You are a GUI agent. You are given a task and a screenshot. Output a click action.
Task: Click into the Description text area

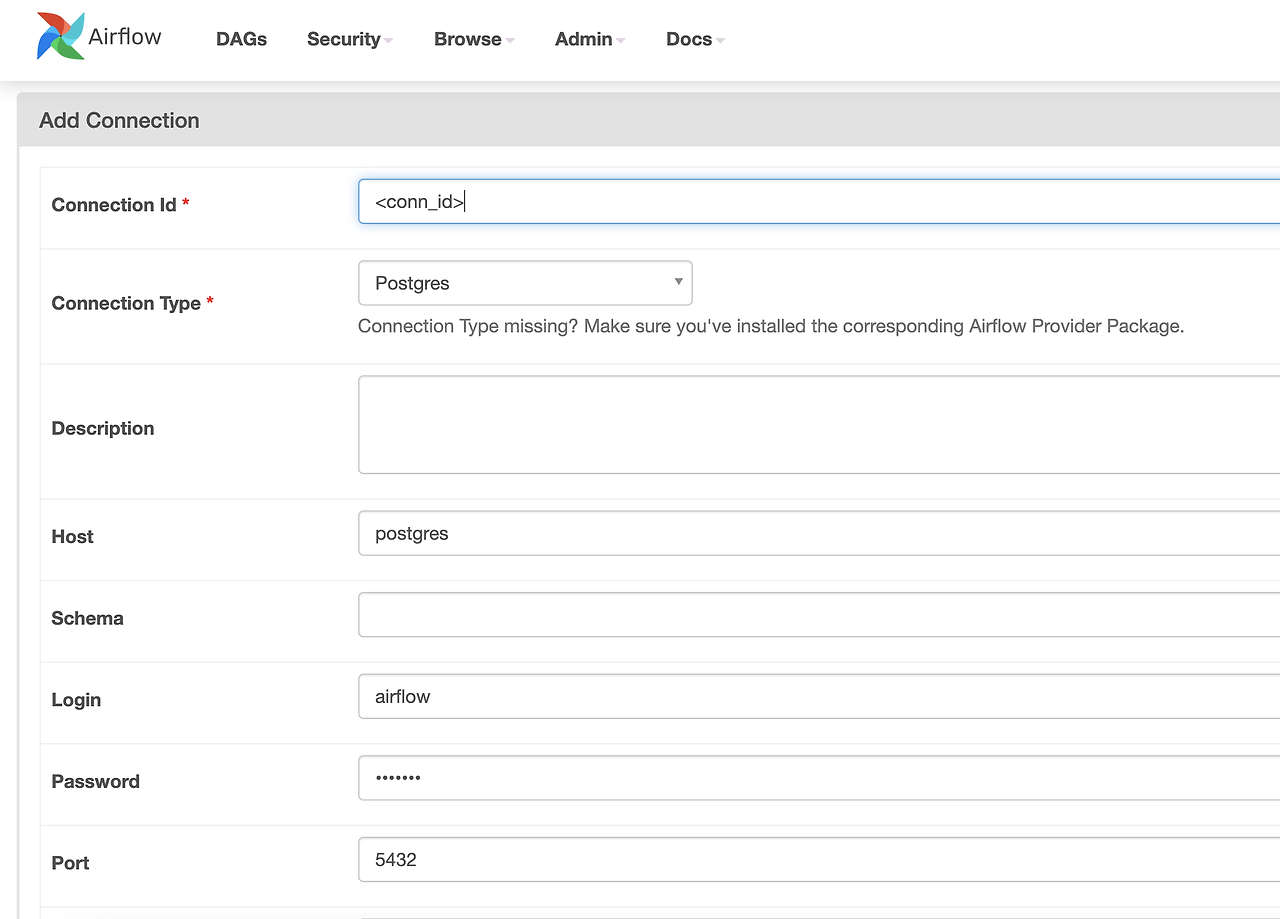[x=819, y=424]
